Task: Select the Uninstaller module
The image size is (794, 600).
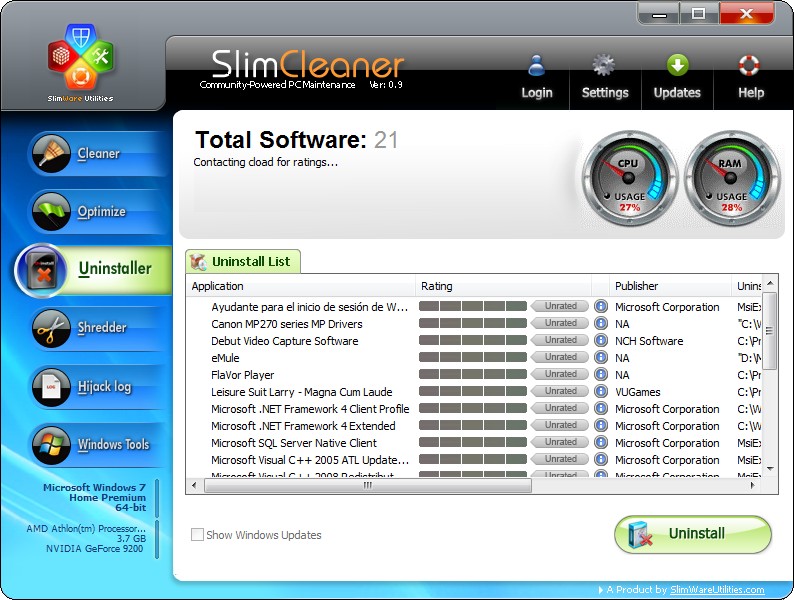Action: coord(94,269)
